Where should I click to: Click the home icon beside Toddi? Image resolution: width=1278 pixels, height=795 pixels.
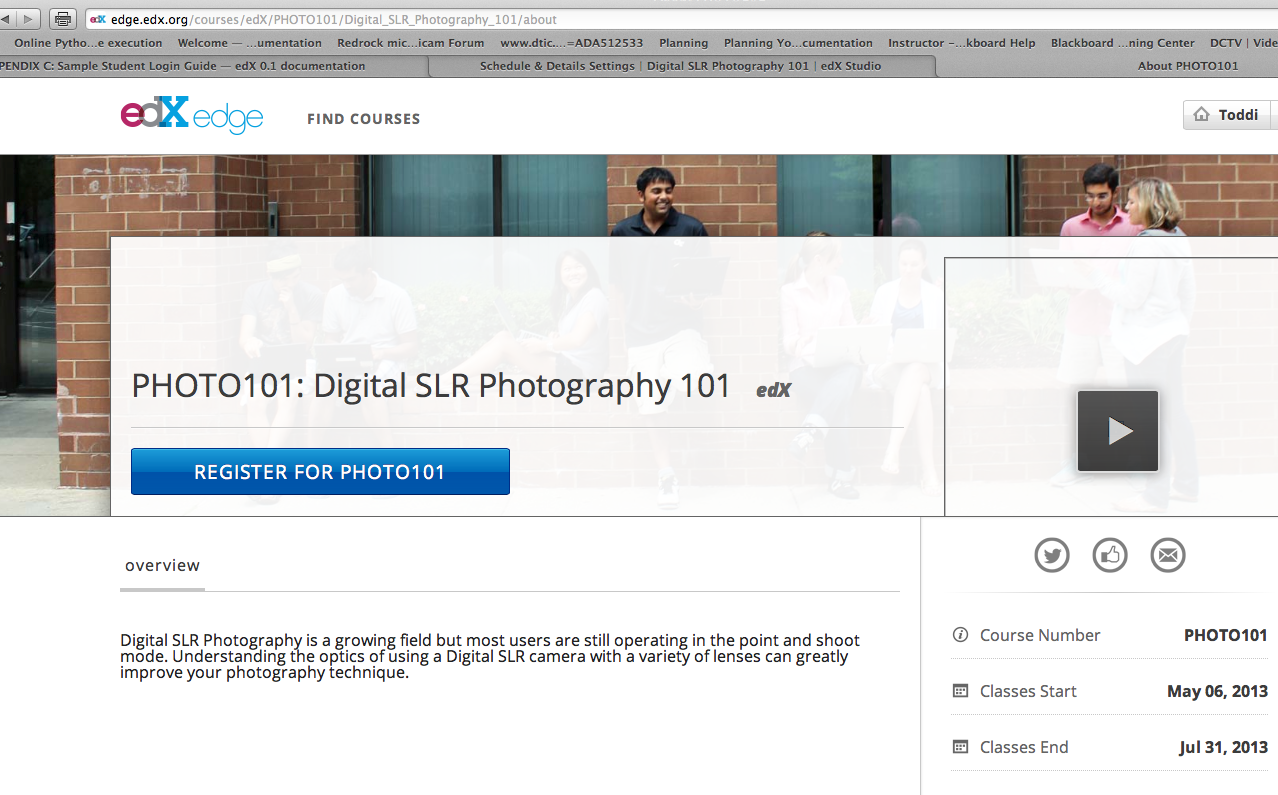(x=1201, y=115)
